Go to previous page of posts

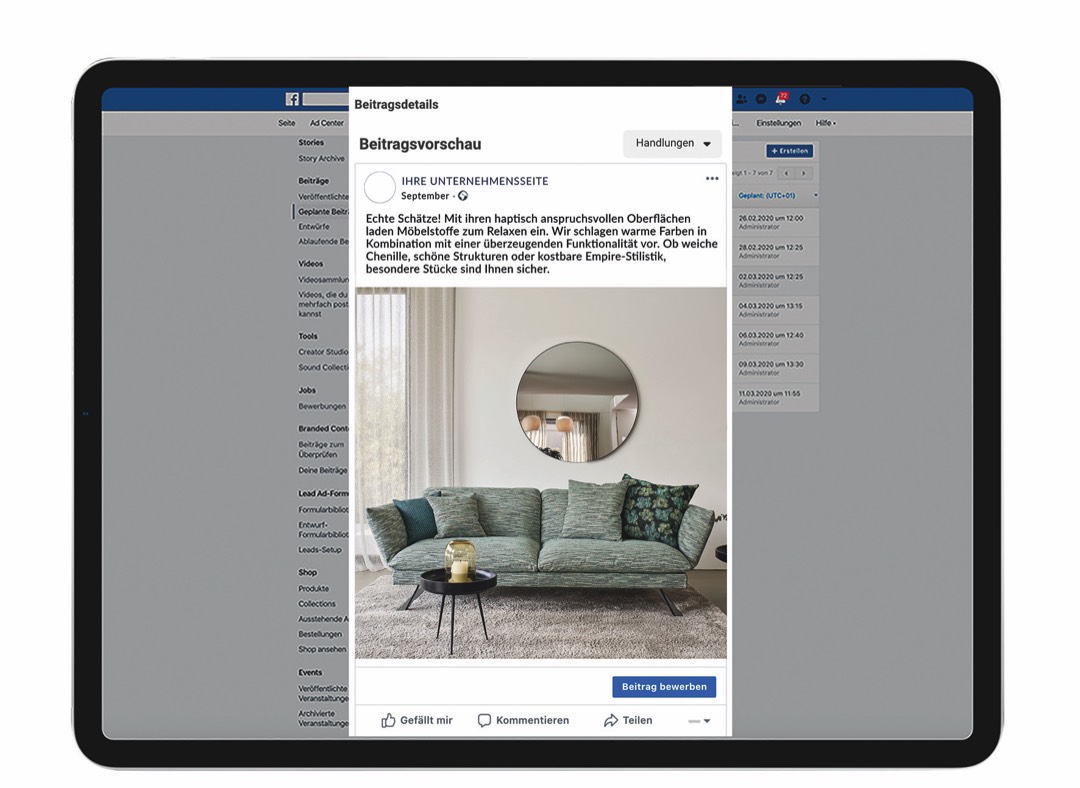pyautogui.click(x=787, y=174)
